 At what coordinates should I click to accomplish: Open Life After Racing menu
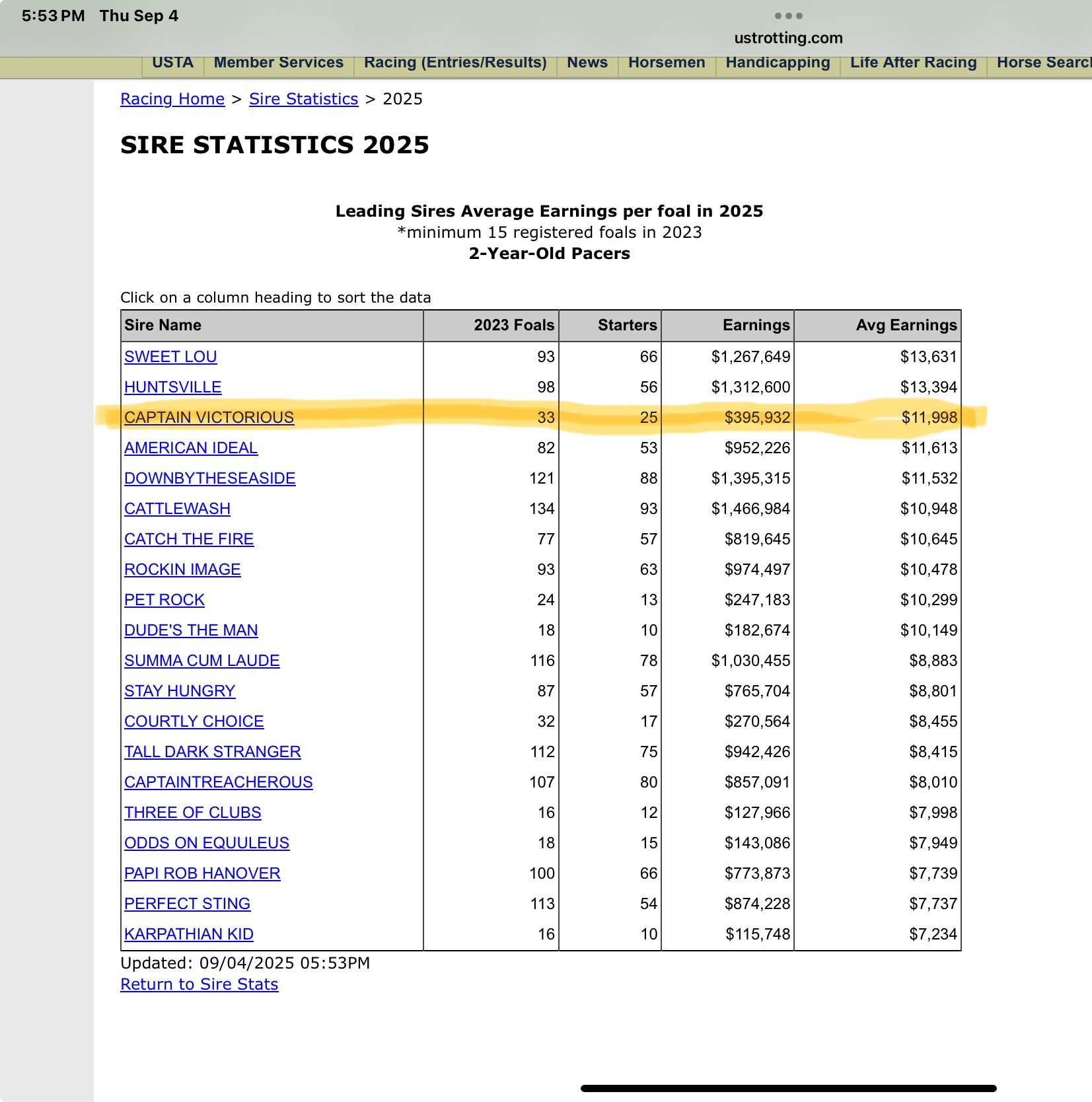click(913, 63)
